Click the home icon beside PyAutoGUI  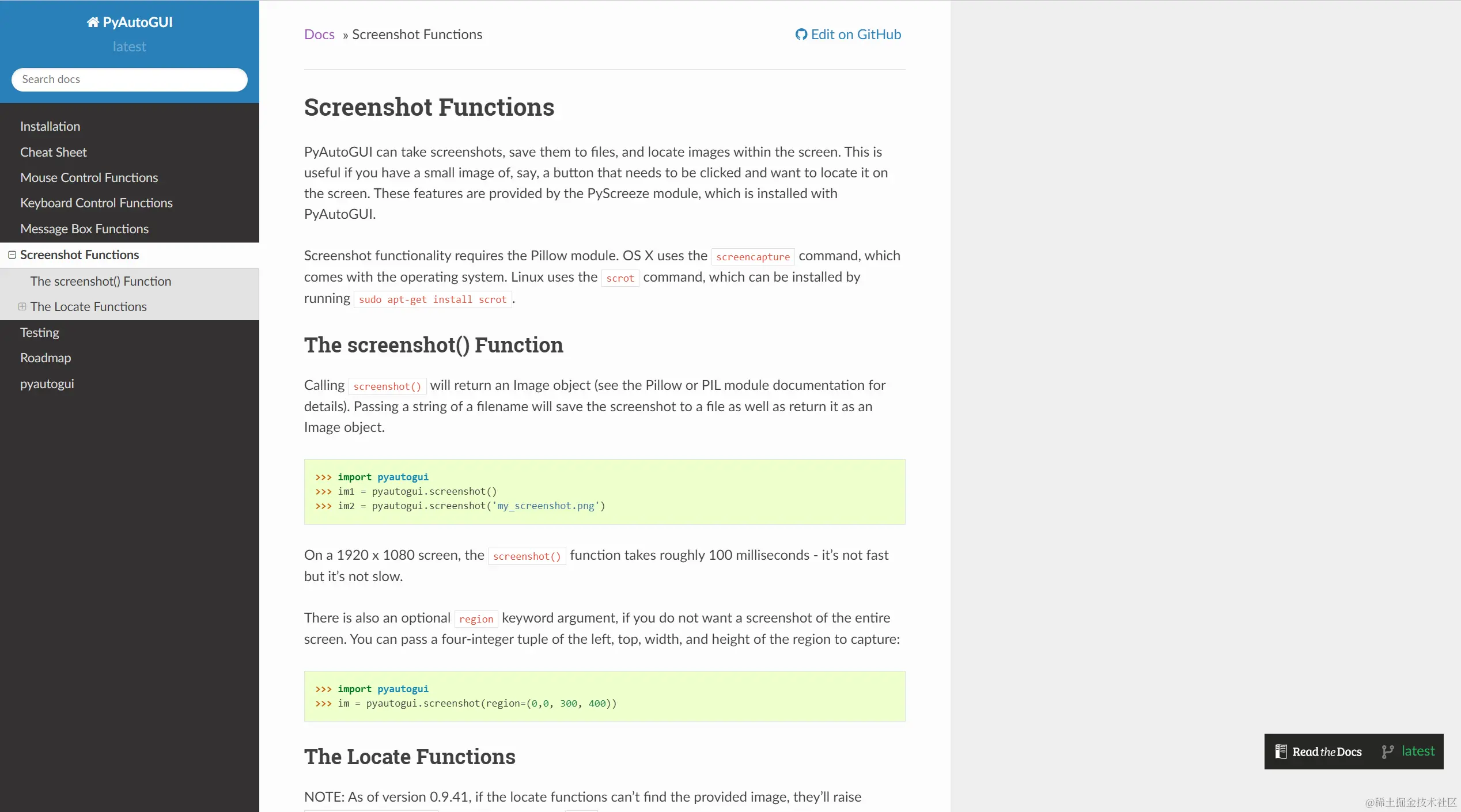tap(93, 22)
